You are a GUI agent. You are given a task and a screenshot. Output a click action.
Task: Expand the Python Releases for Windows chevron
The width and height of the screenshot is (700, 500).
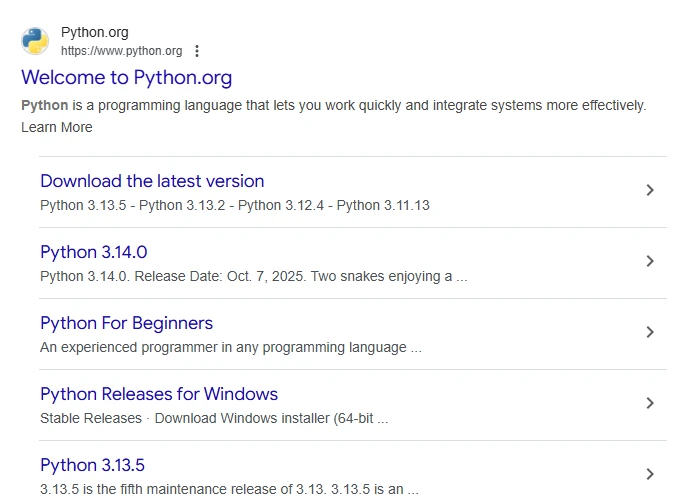pyautogui.click(x=650, y=403)
